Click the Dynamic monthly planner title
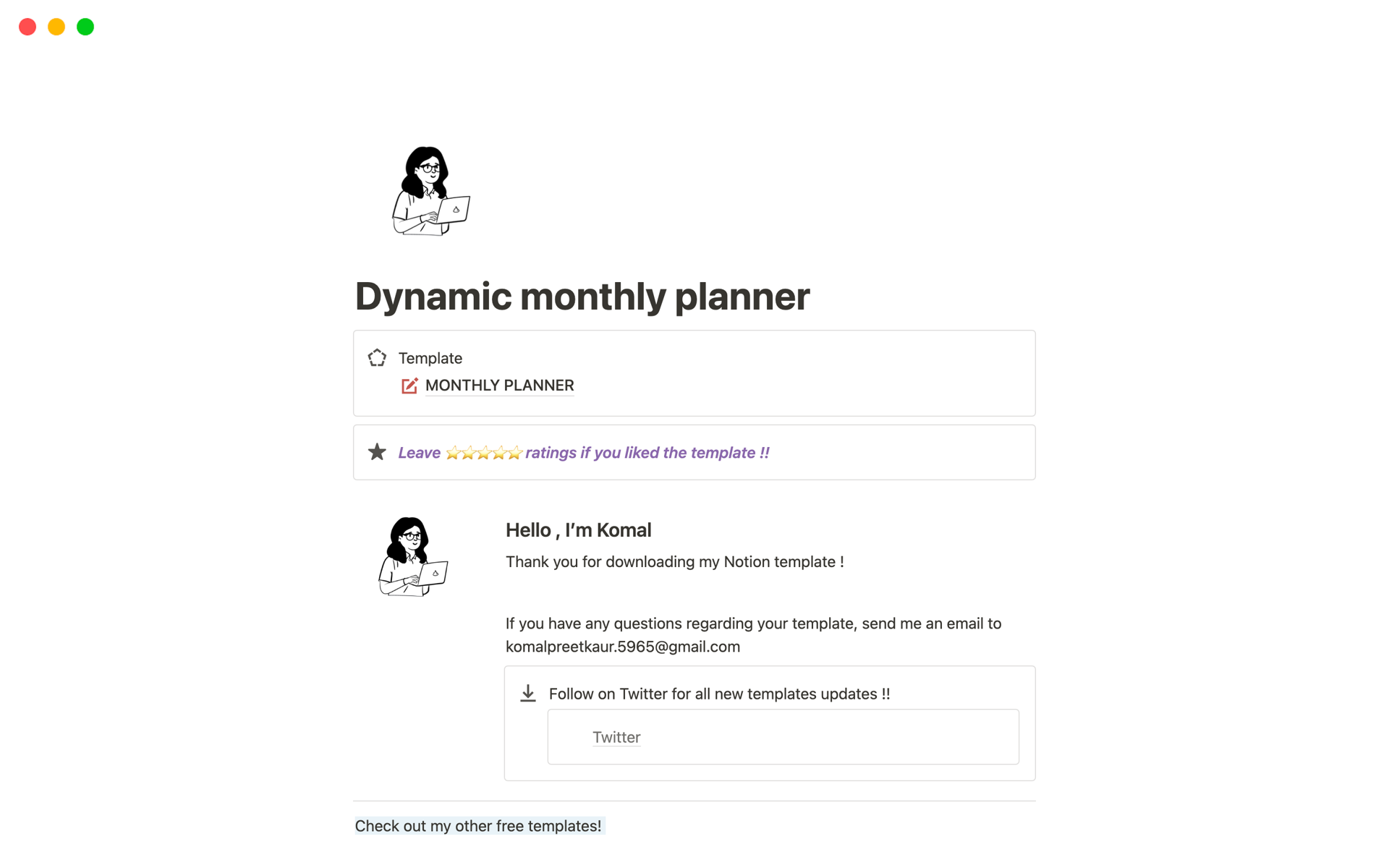 [582, 297]
